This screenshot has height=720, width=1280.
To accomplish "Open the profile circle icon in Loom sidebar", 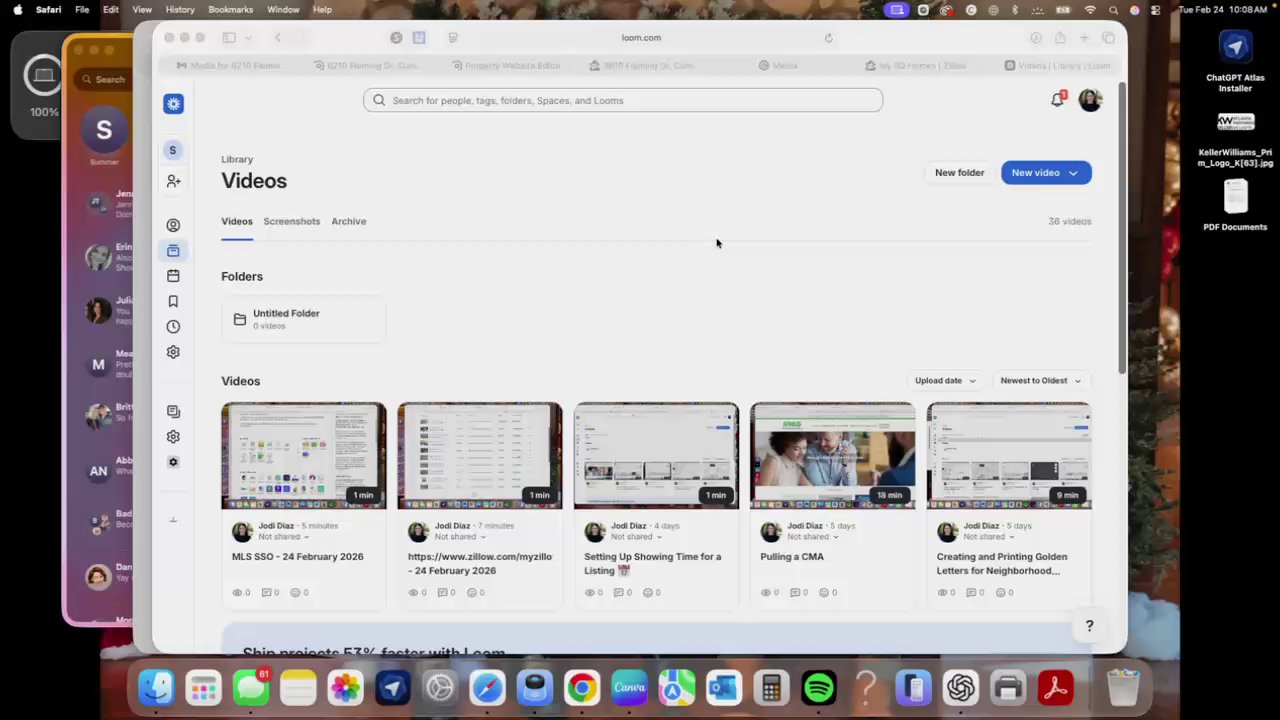I will coord(173,225).
